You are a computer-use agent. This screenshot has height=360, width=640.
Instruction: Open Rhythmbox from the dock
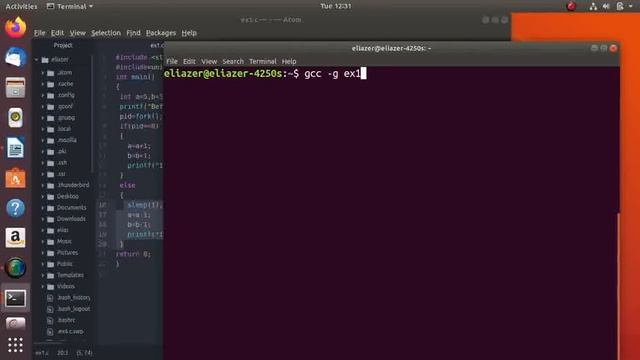pyautogui.click(x=16, y=118)
